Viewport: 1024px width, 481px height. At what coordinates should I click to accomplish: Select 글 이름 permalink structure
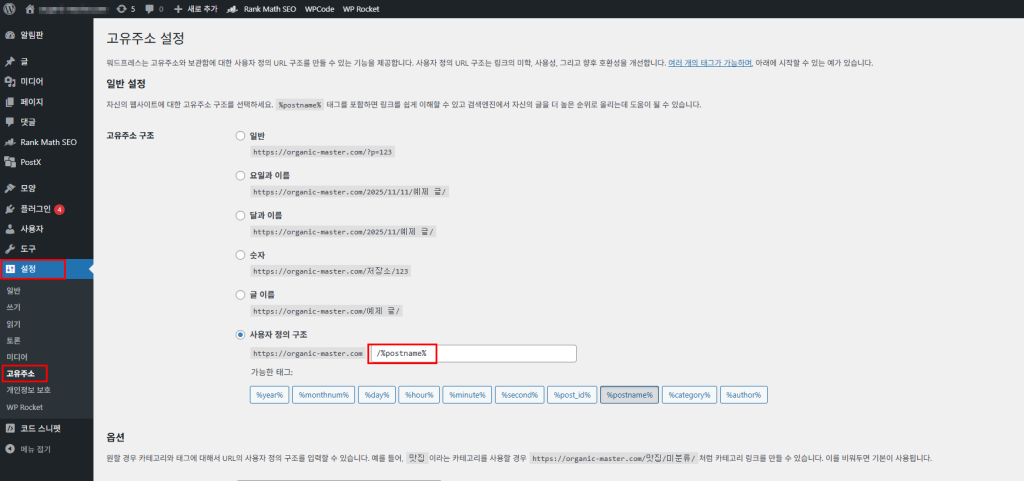click(x=240, y=295)
